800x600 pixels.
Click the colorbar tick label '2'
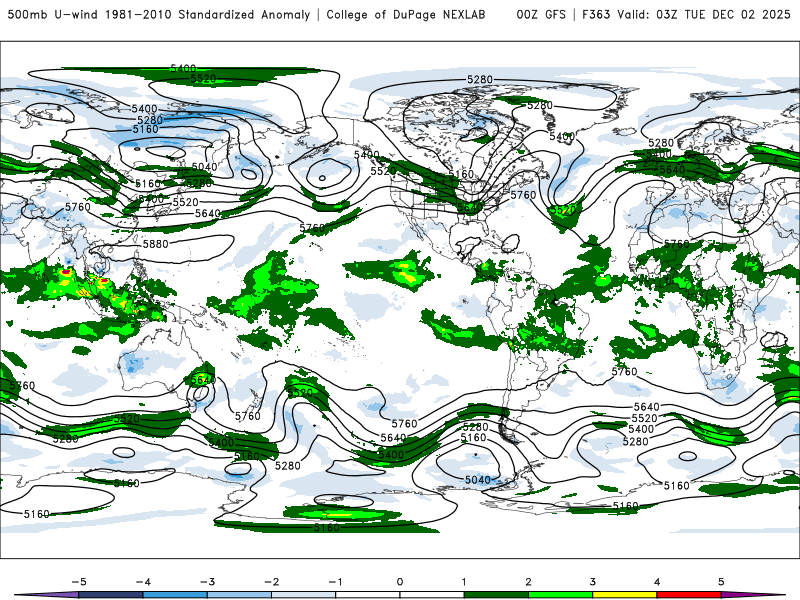click(x=529, y=582)
